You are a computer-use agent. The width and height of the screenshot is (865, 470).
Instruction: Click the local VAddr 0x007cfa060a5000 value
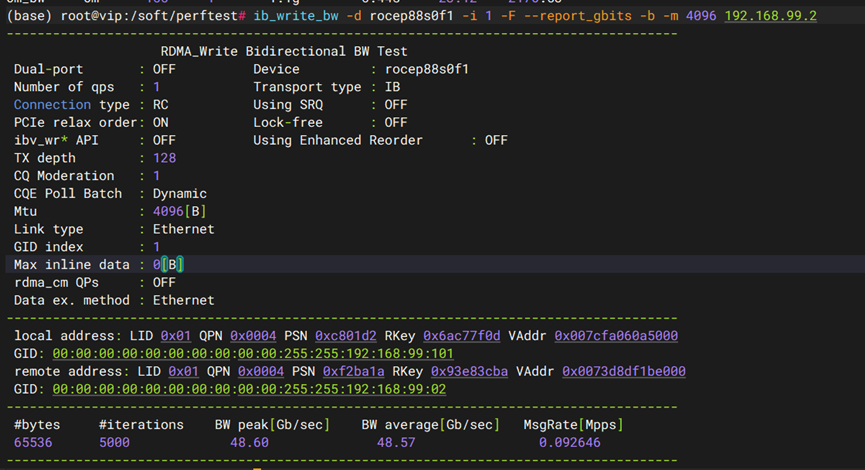click(616, 335)
